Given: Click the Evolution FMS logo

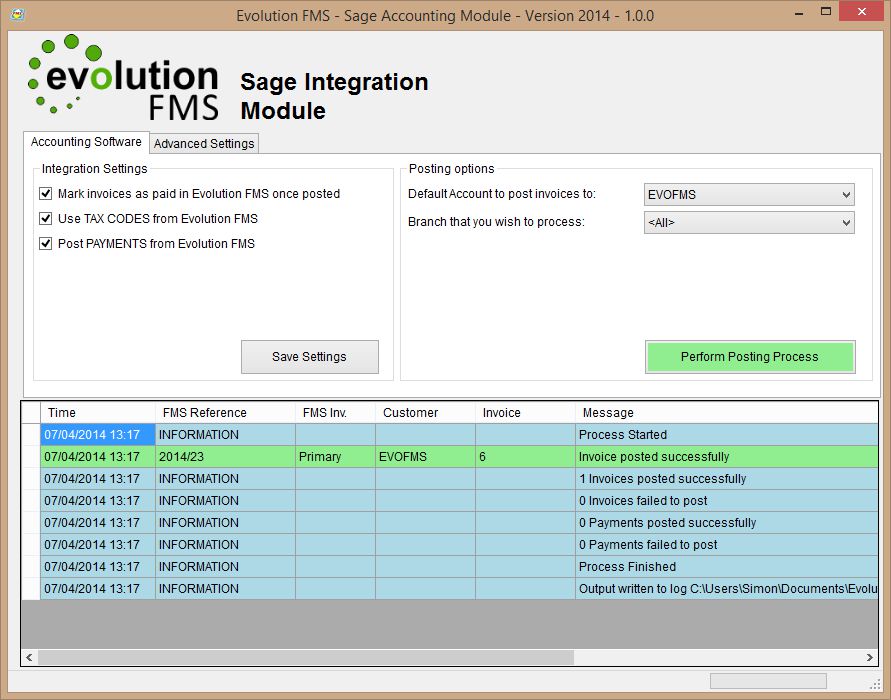Looking at the screenshot, I should click(x=123, y=78).
